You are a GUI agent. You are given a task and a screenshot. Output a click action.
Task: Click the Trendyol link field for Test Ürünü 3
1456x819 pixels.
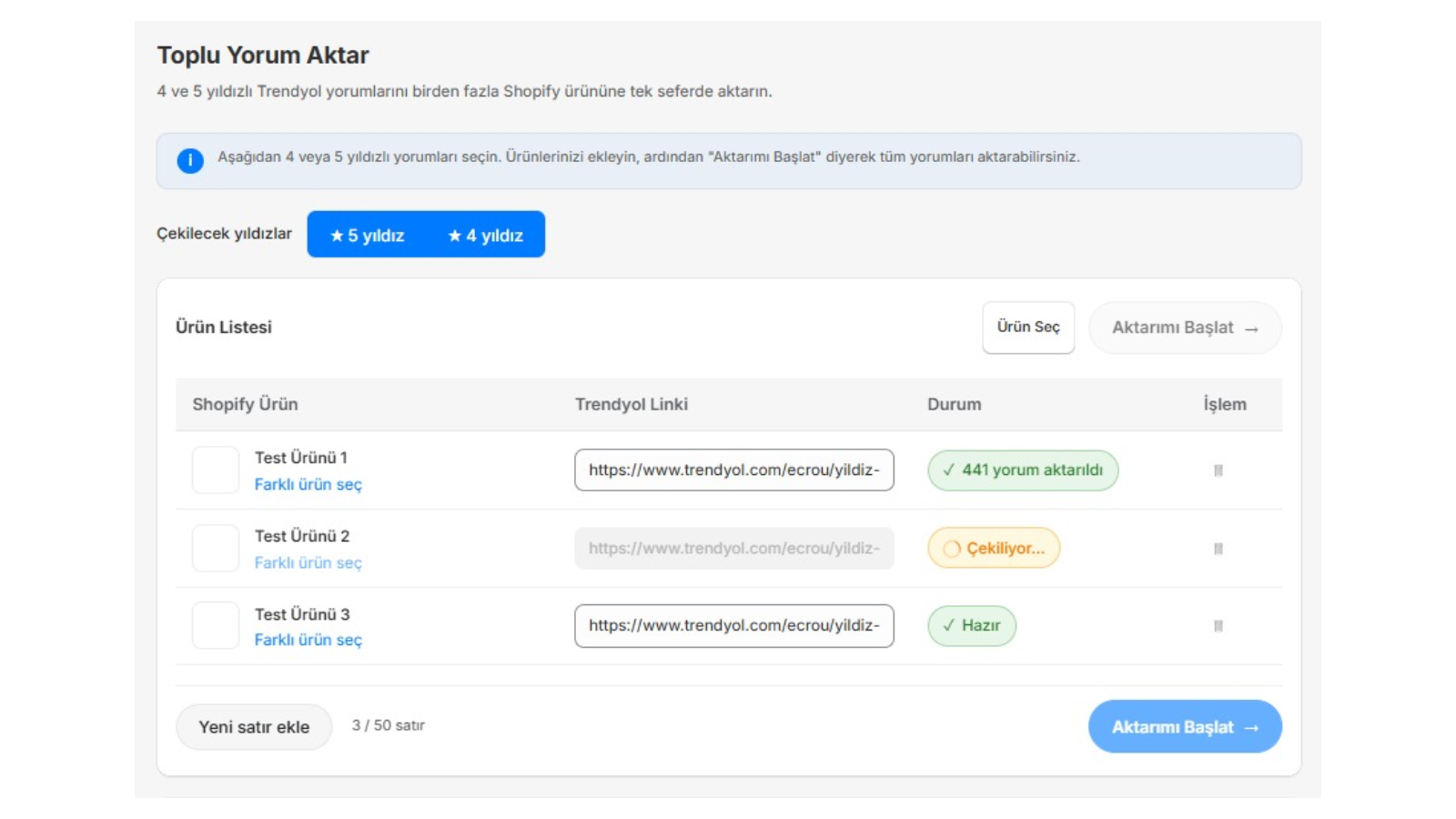pos(733,626)
